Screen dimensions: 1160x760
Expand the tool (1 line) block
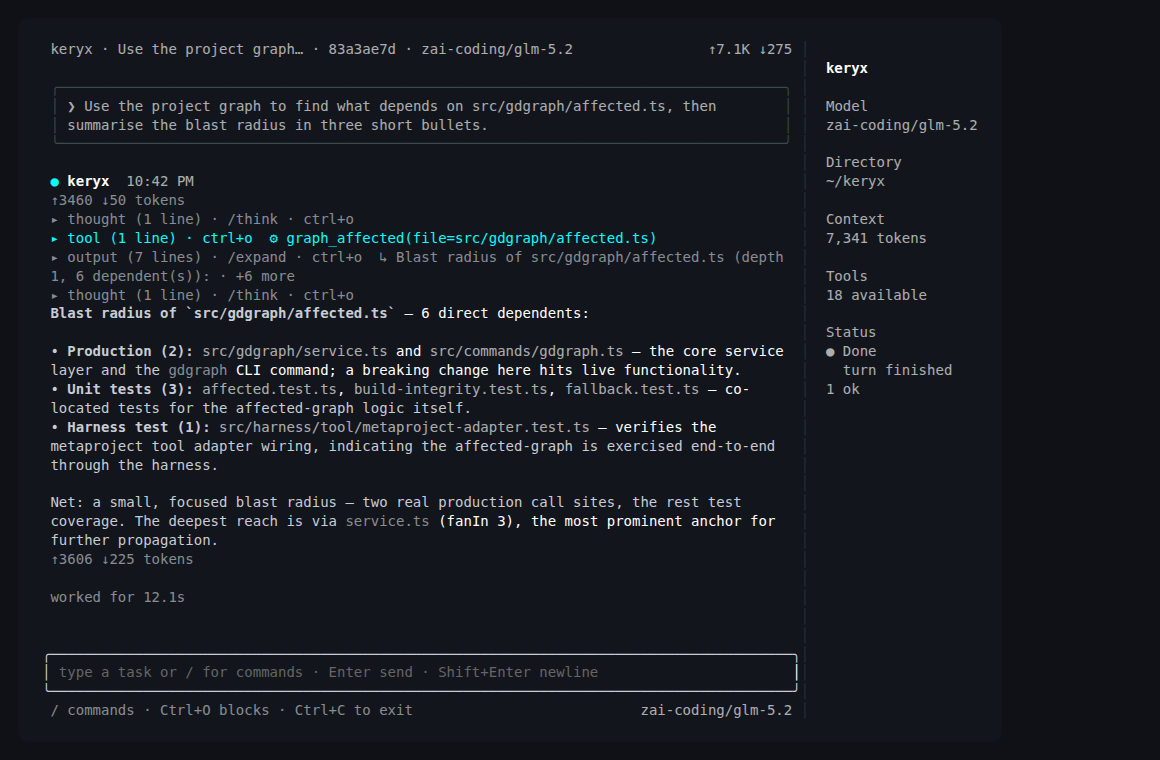click(55, 238)
